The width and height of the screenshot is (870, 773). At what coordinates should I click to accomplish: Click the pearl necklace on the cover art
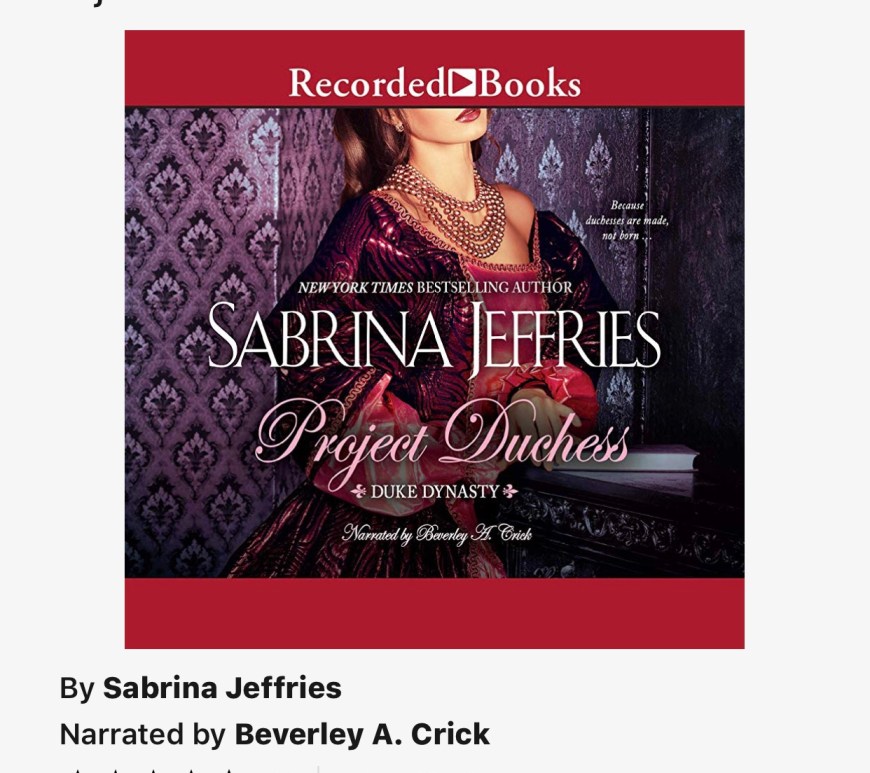point(447,211)
